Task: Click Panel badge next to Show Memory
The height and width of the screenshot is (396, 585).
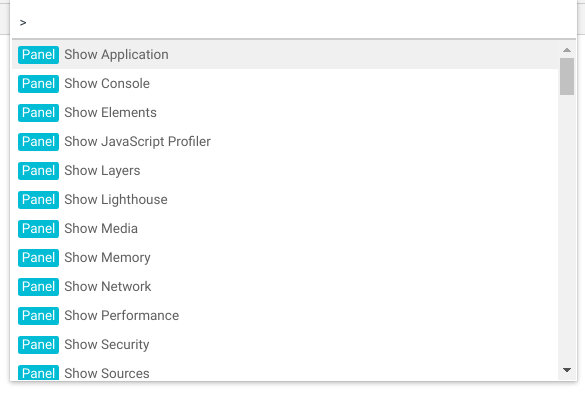Action: pyautogui.click(x=38, y=258)
